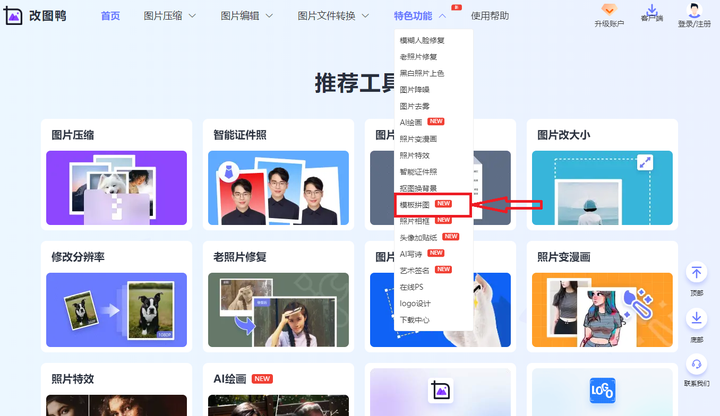Open the 图片改大小 card thumbnail
The height and width of the screenshot is (416, 720).
602,188
